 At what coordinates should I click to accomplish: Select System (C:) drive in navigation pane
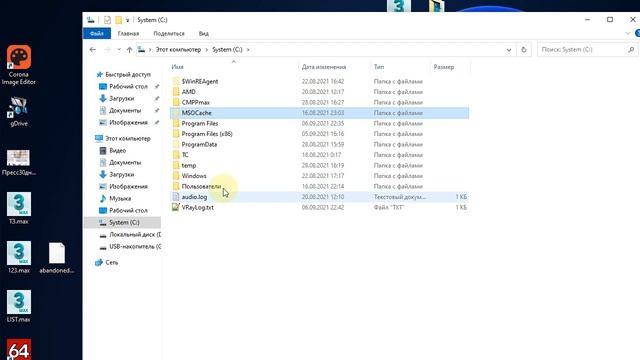[x=124, y=222]
